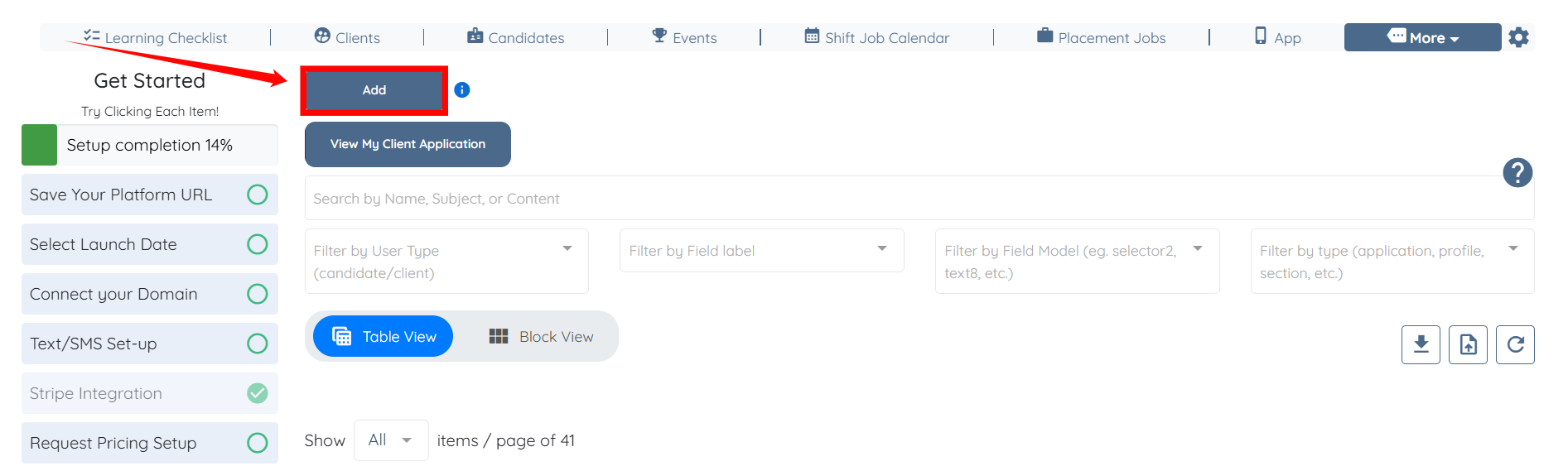This screenshot has width=1568, height=471.
Task: Click the blue info icon beside Add
Action: pos(462,90)
